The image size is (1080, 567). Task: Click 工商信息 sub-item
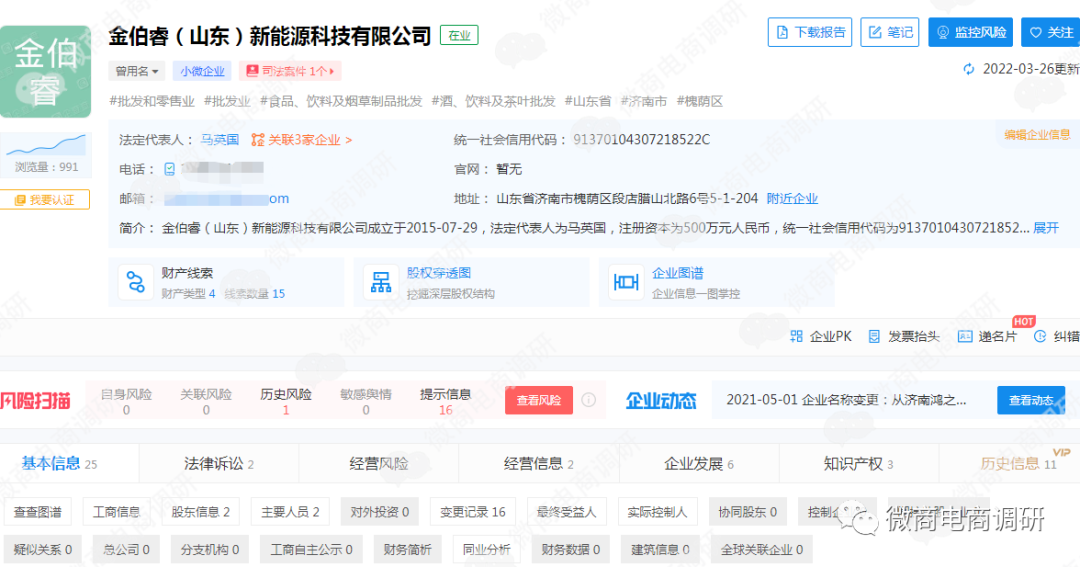point(116,512)
